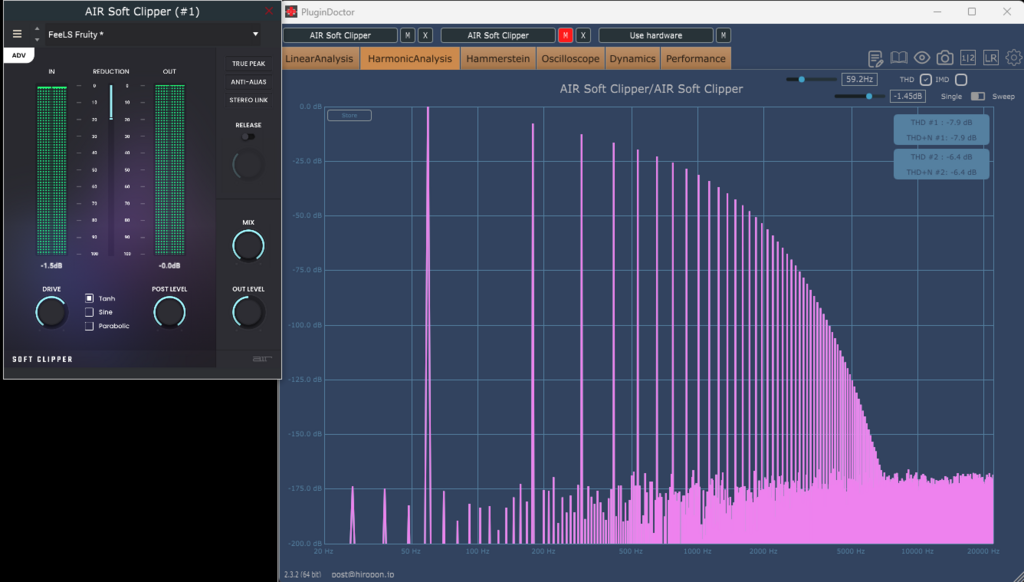Click the second AIR Soft Clipper plugin slot
Viewport: 1024px width, 582px height.
point(498,35)
